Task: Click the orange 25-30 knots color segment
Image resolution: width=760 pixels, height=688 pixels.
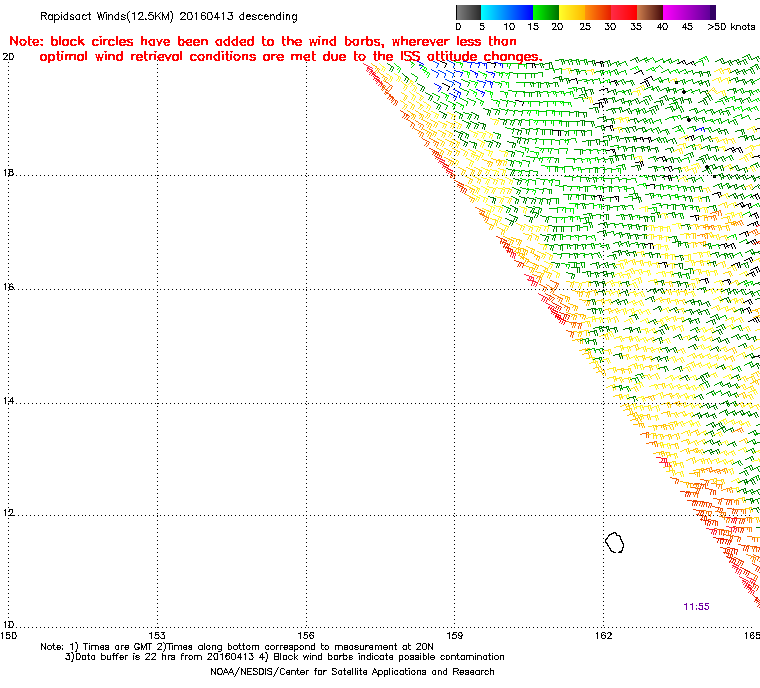Action: point(598,12)
